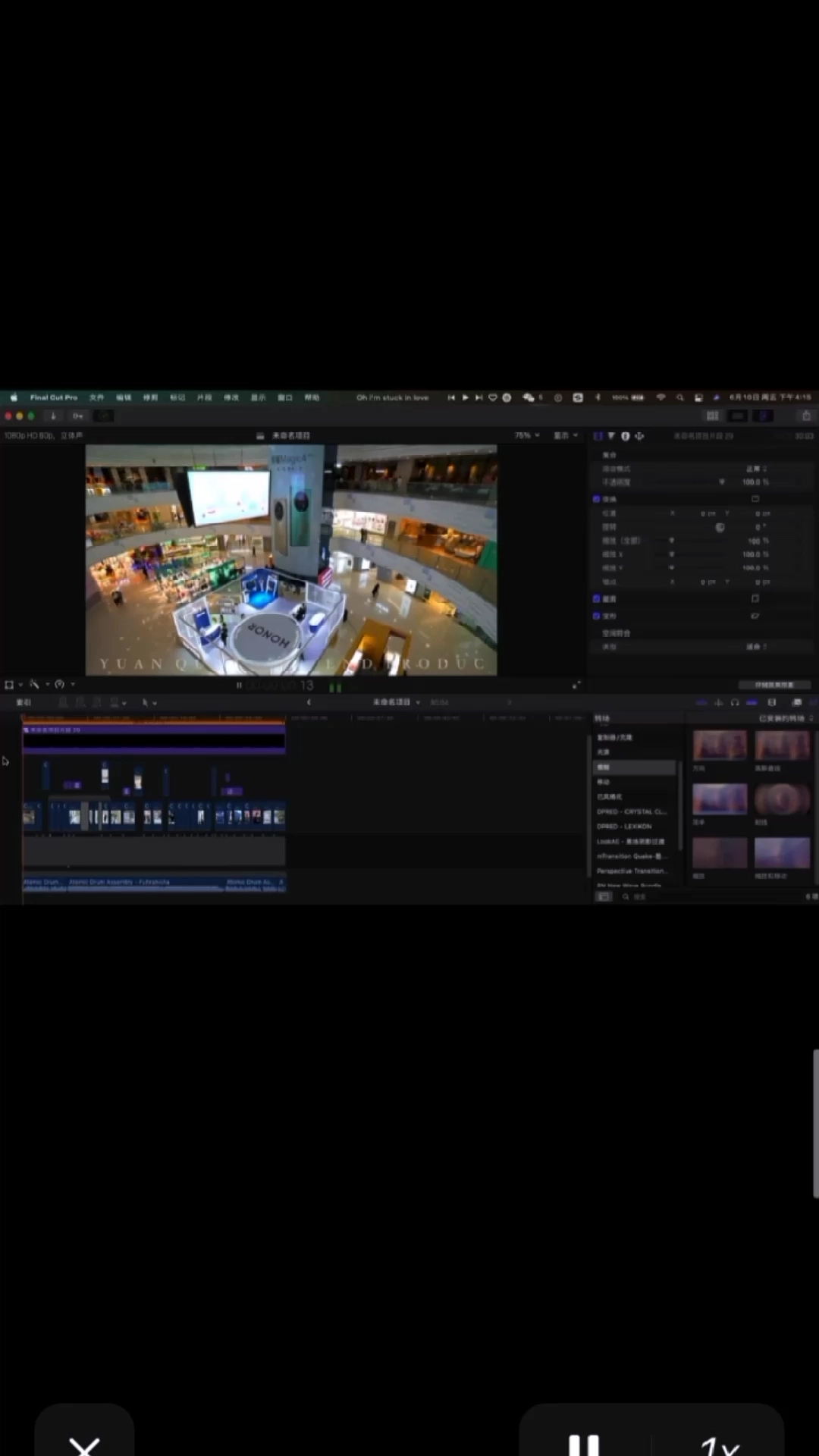Open the 未命名项目 timeline project dropdown
Screen dimensions: 819x1456
396,702
